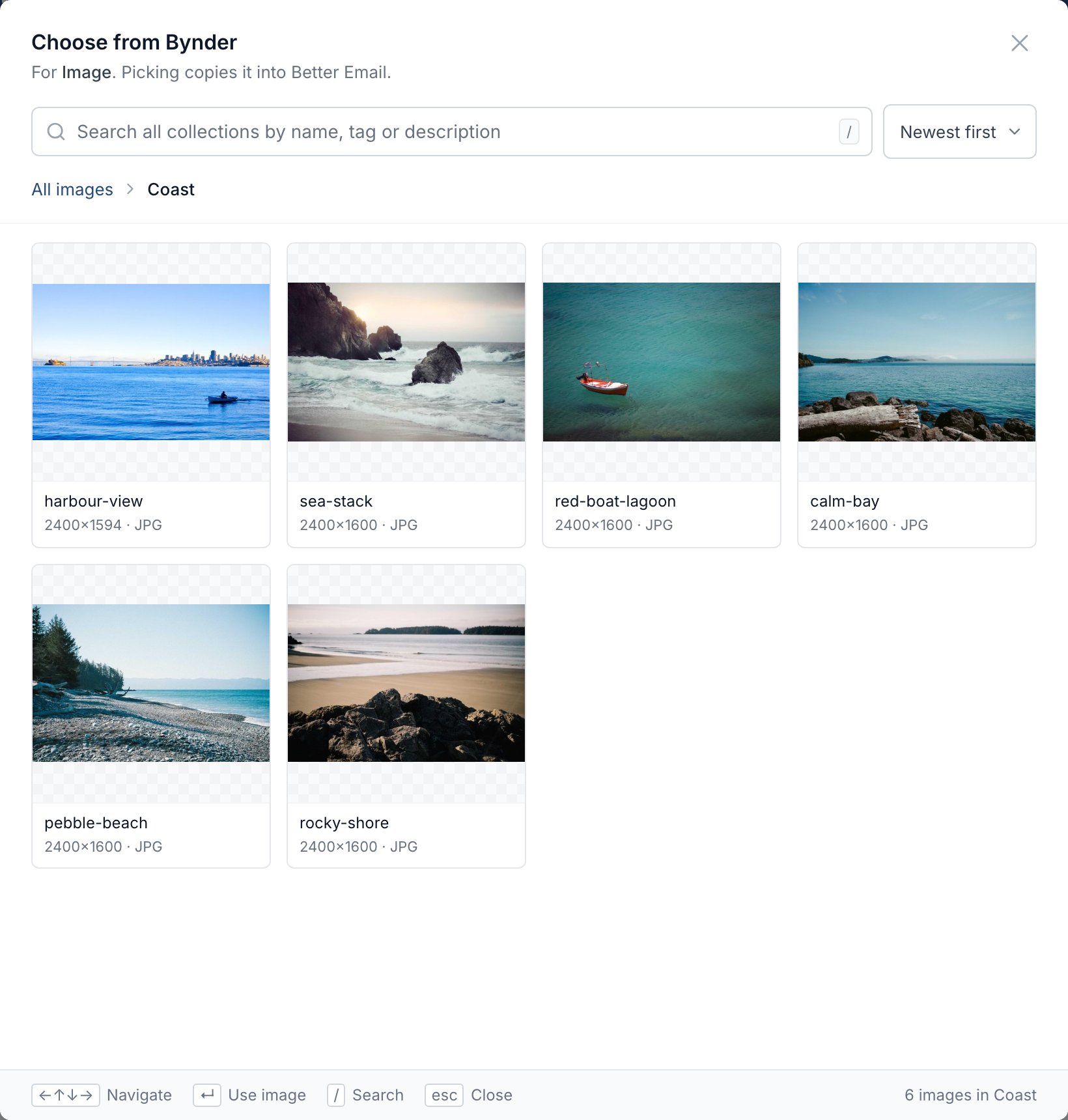Click the Use image footer label
The width and height of the screenshot is (1068, 1120).
267,1095
